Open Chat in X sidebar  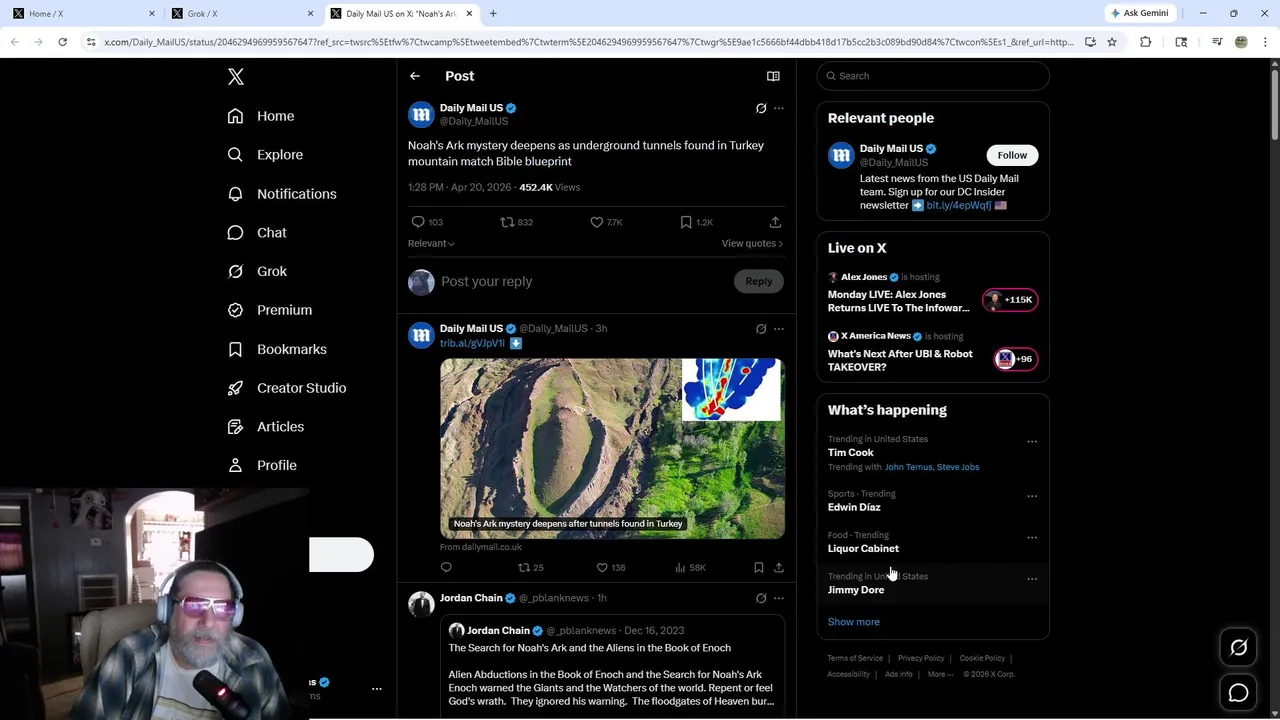pyautogui.click(x=257, y=233)
